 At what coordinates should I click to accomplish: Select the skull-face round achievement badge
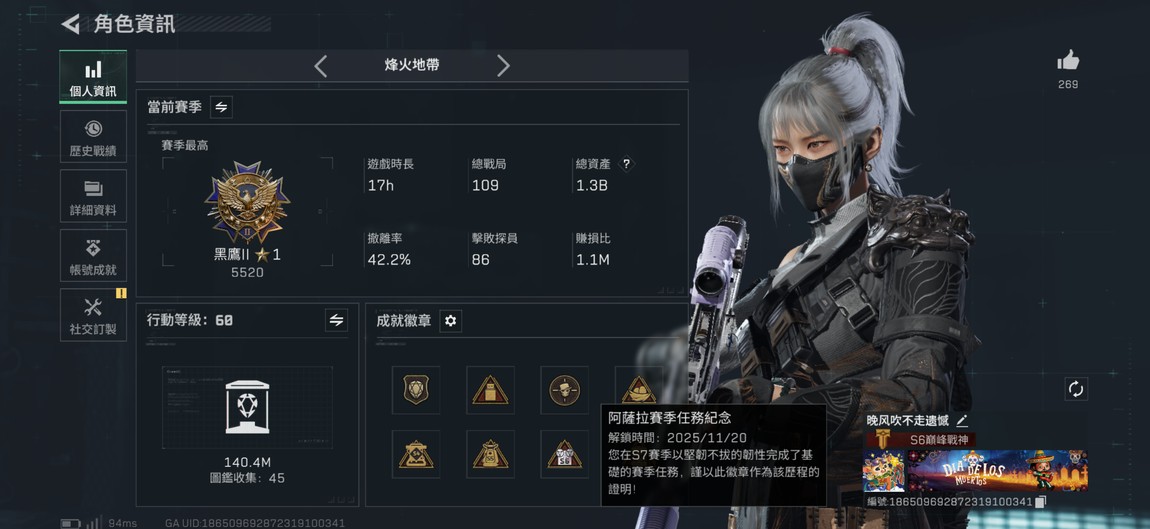[565, 390]
